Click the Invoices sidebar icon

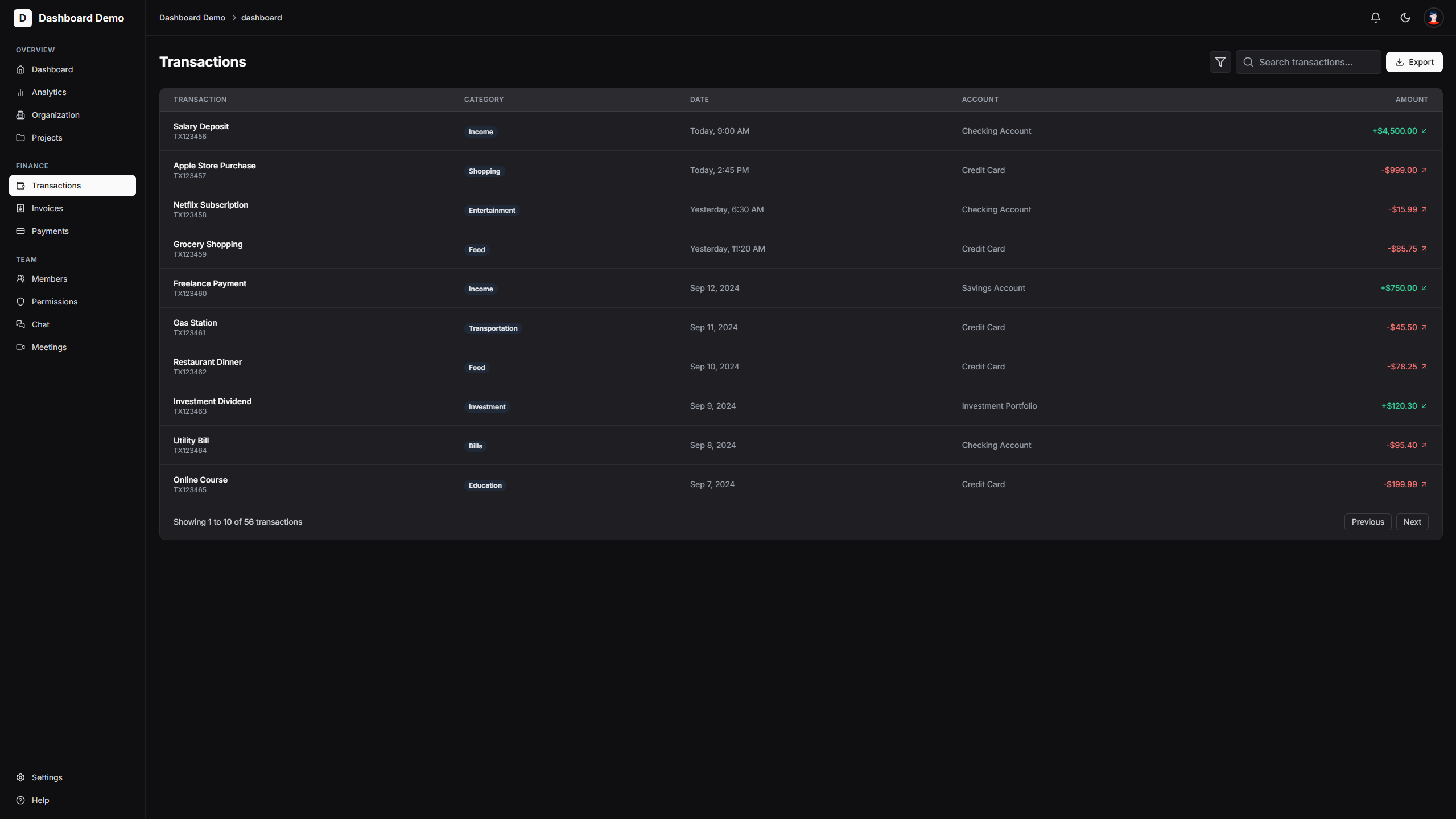pyautogui.click(x=20, y=208)
